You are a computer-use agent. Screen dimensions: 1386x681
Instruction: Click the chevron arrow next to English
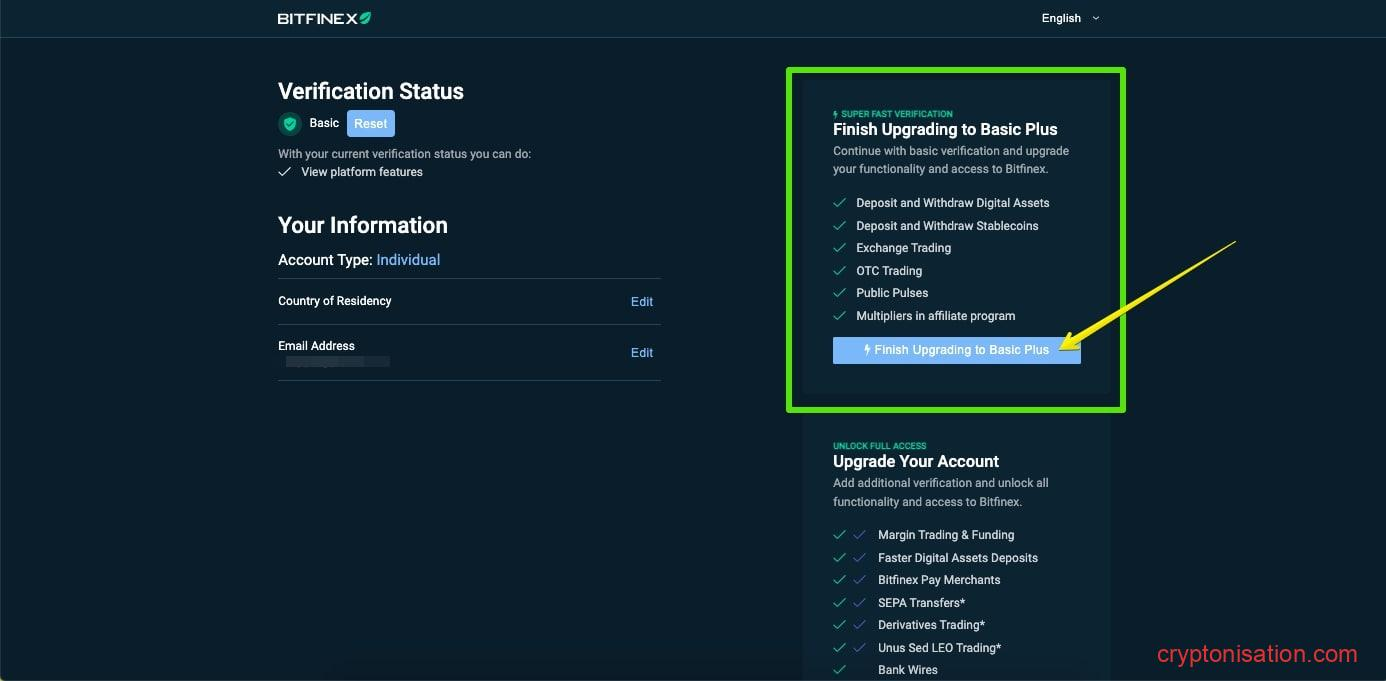coord(1096,18)
